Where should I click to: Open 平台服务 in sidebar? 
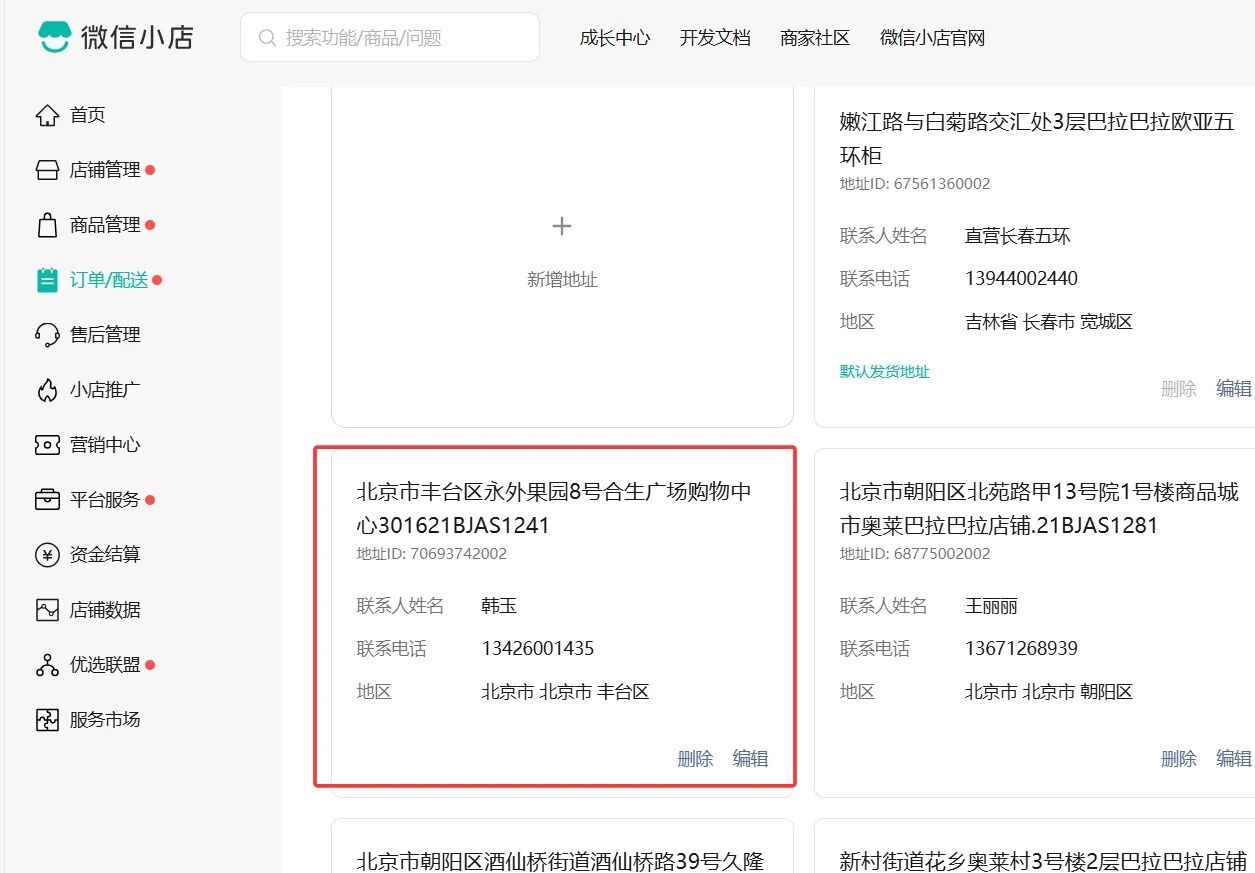coord(105,500)
